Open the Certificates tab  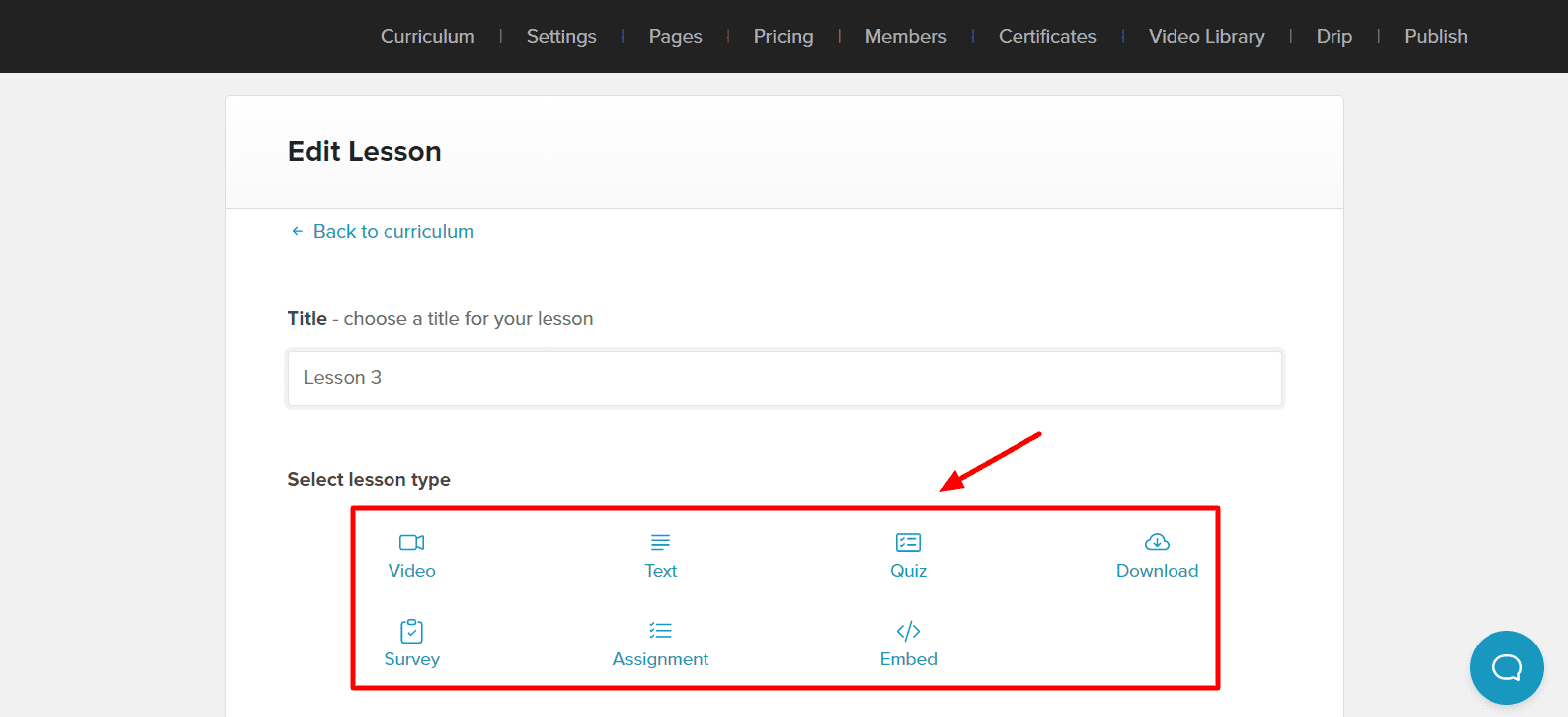point(1047,37)
